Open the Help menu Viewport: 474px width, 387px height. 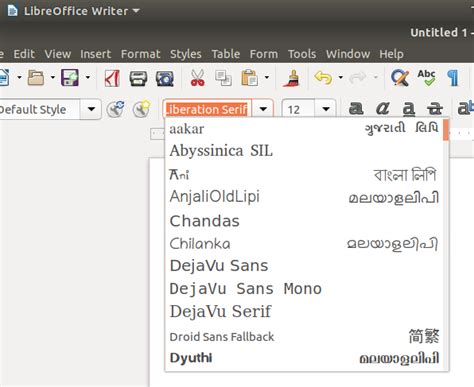[x=391, y=54]
